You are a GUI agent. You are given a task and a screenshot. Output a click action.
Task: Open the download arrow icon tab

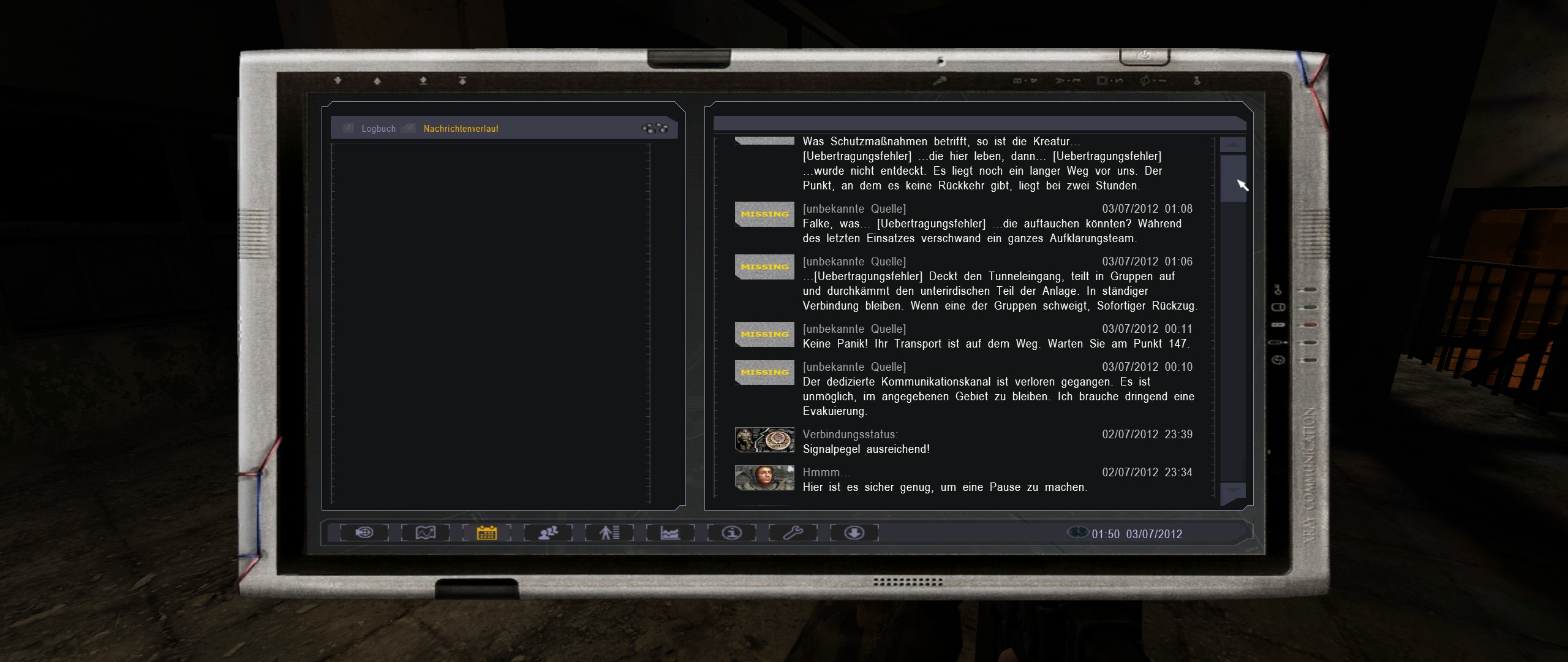pyautogui.click(x=854, y=533)
